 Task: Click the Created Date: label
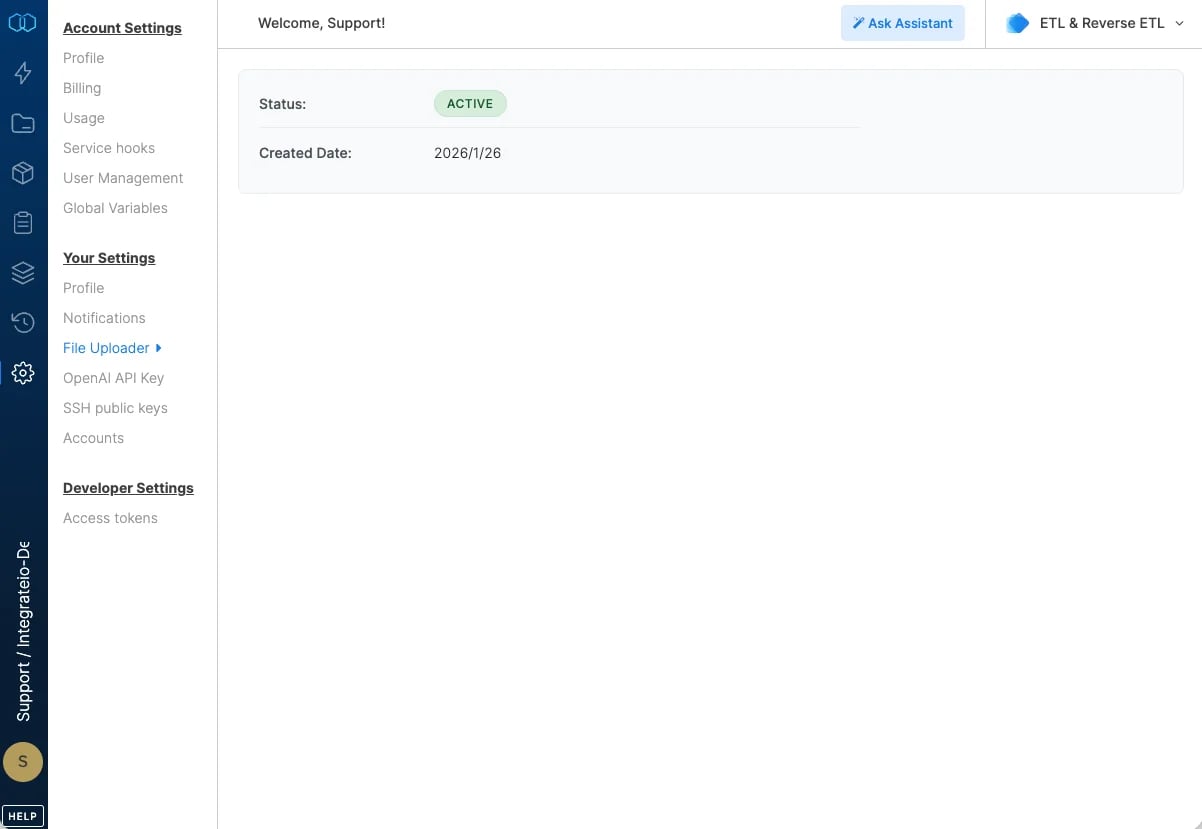click(x=305, y=153)
